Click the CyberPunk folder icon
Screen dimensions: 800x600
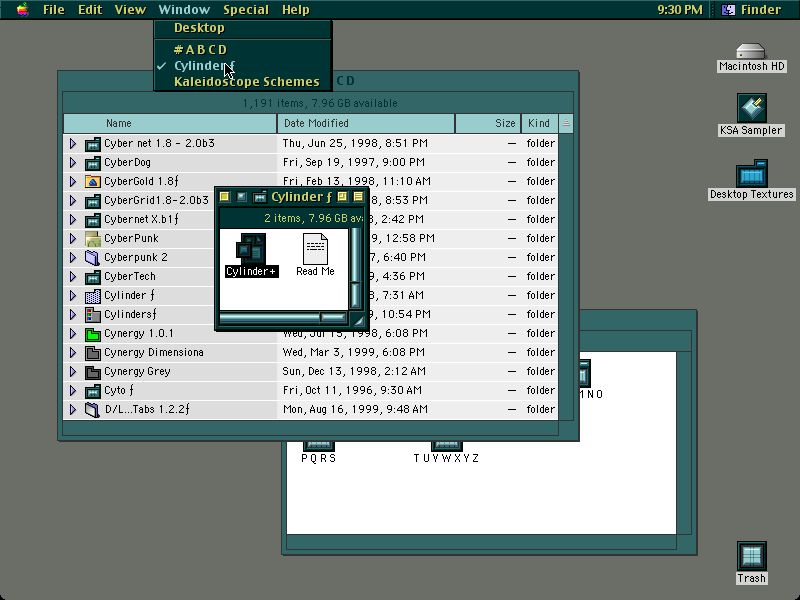(x=92, y=239)
